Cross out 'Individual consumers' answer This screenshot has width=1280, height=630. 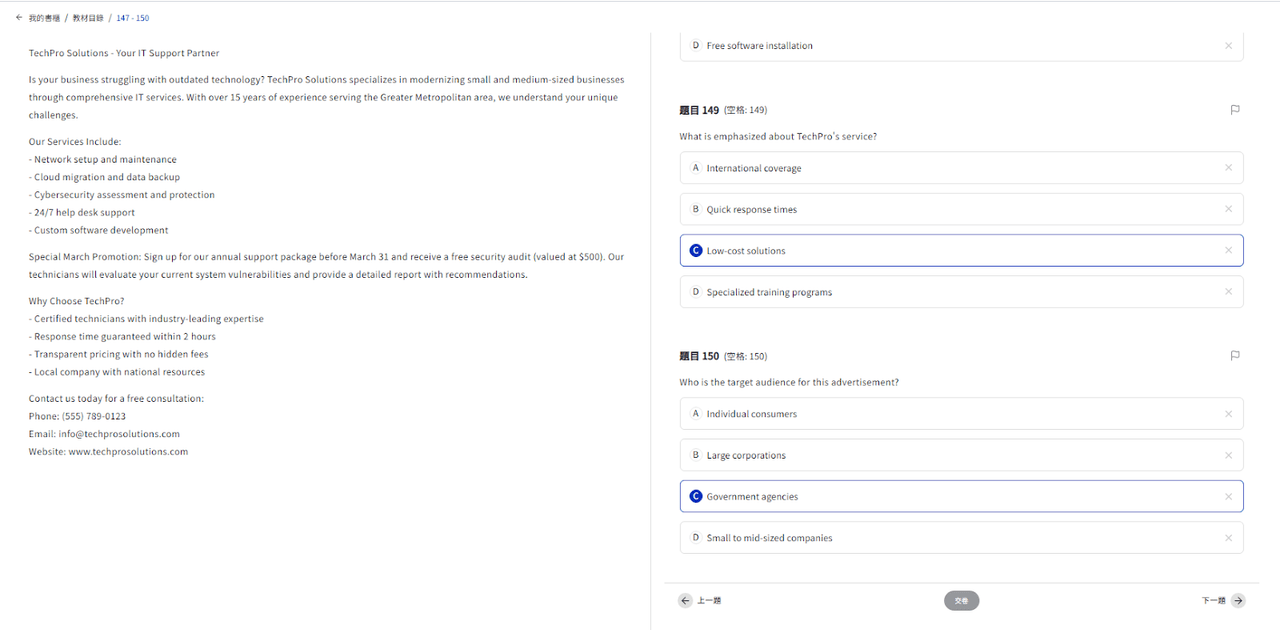(1228, 414)
